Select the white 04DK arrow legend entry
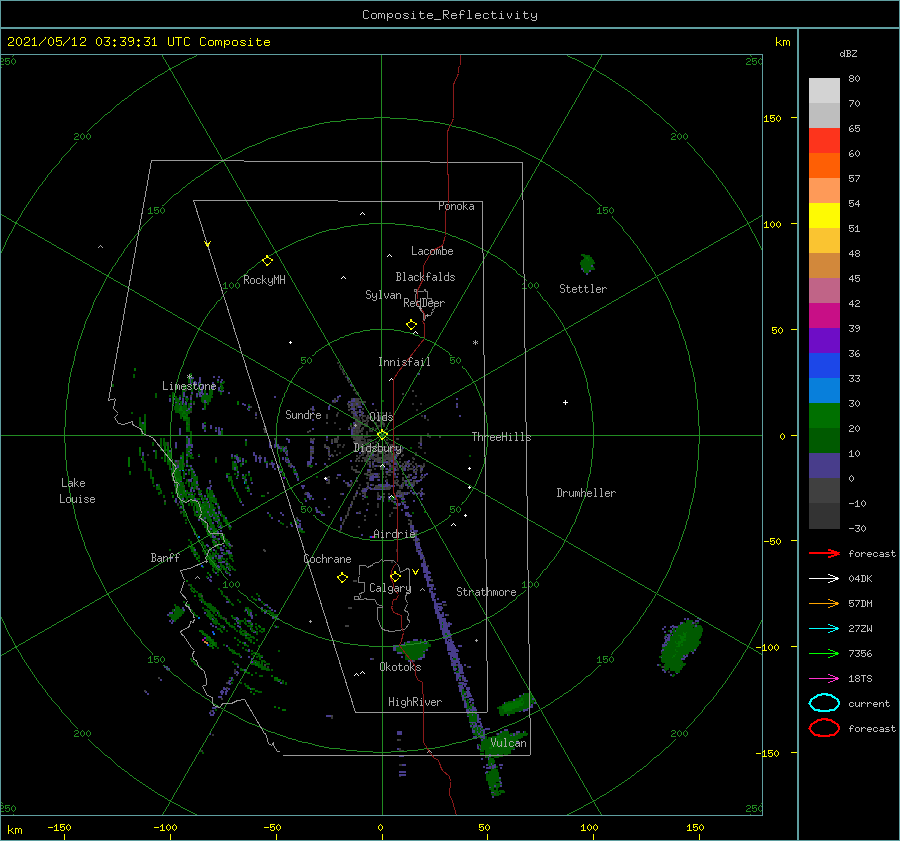900x841 pixels. tap(824, 578)
